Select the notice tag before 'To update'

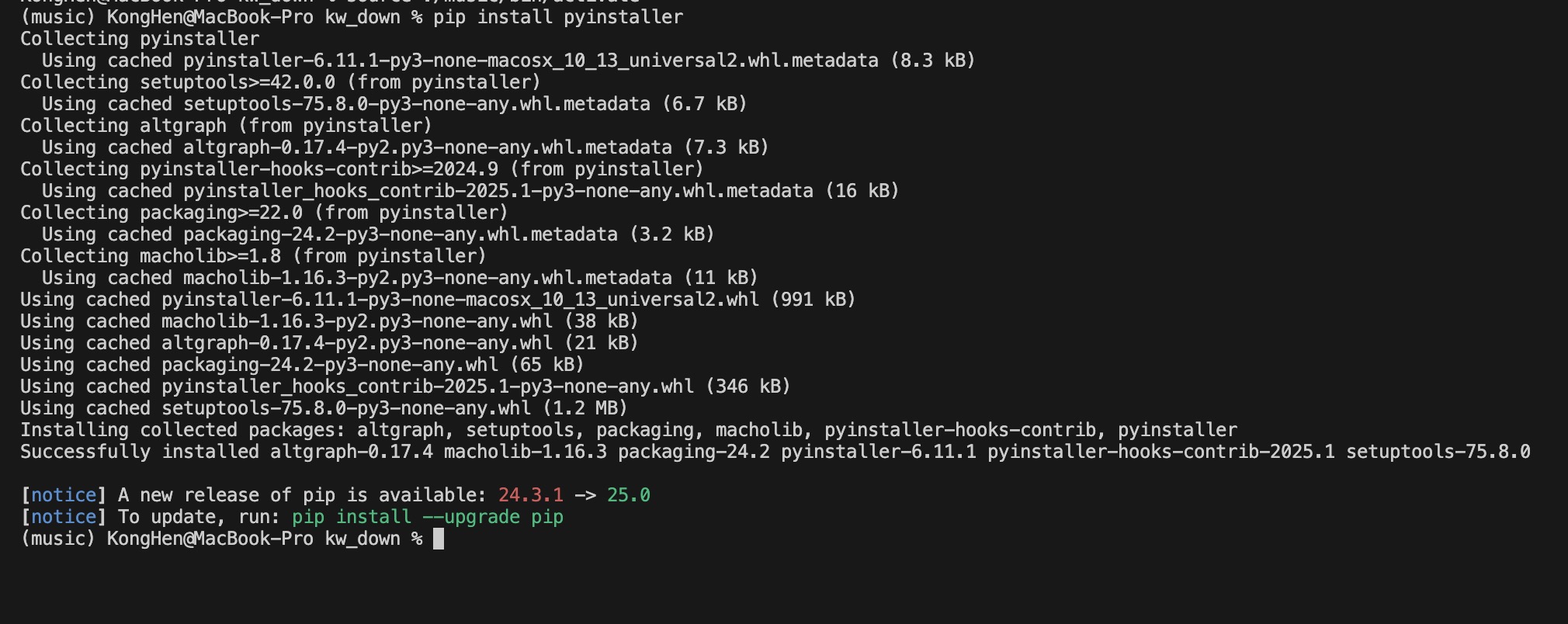[64, 517]
